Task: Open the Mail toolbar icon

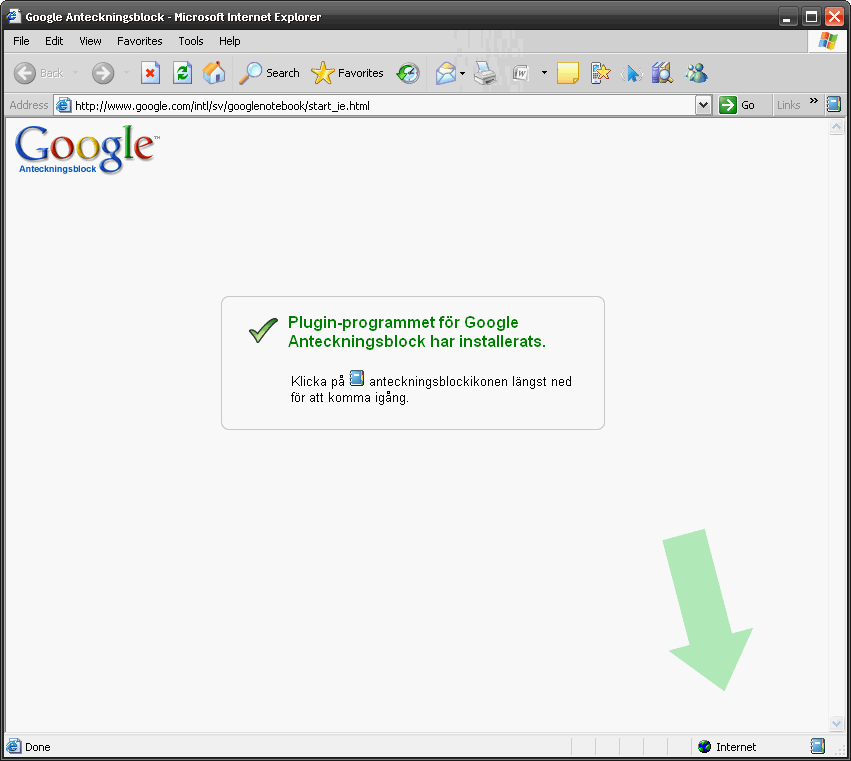Action: pyautogui.click(x=445, y=73)
